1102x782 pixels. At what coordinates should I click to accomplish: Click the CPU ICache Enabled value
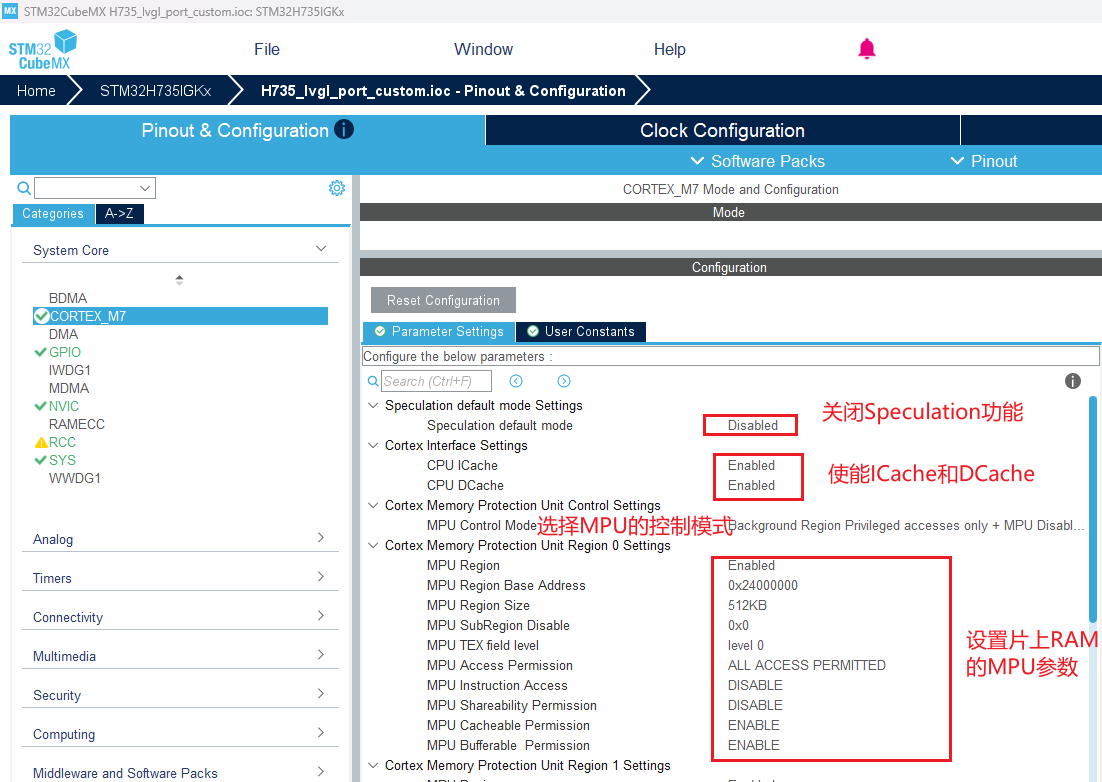[x=751, y=465]
